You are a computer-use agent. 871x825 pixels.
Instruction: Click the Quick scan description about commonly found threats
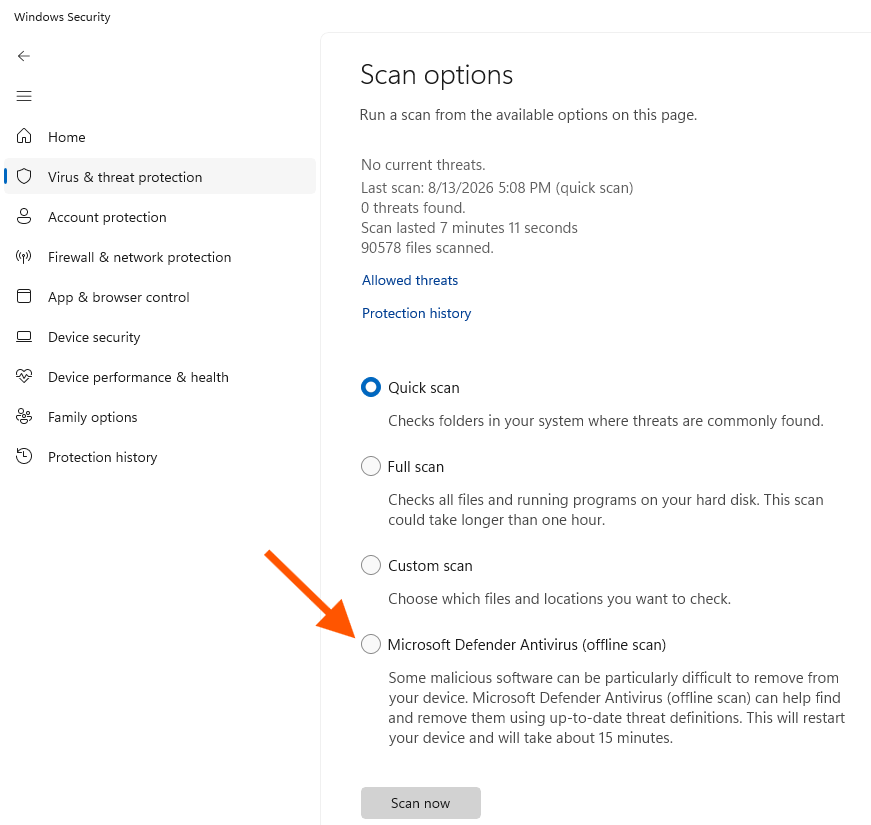[606, 421]
